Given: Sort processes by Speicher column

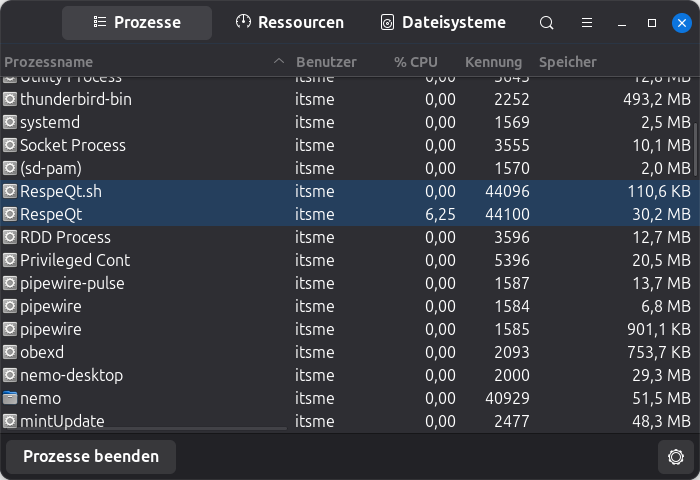Looking at the screenshot, I should coord(567,62).
